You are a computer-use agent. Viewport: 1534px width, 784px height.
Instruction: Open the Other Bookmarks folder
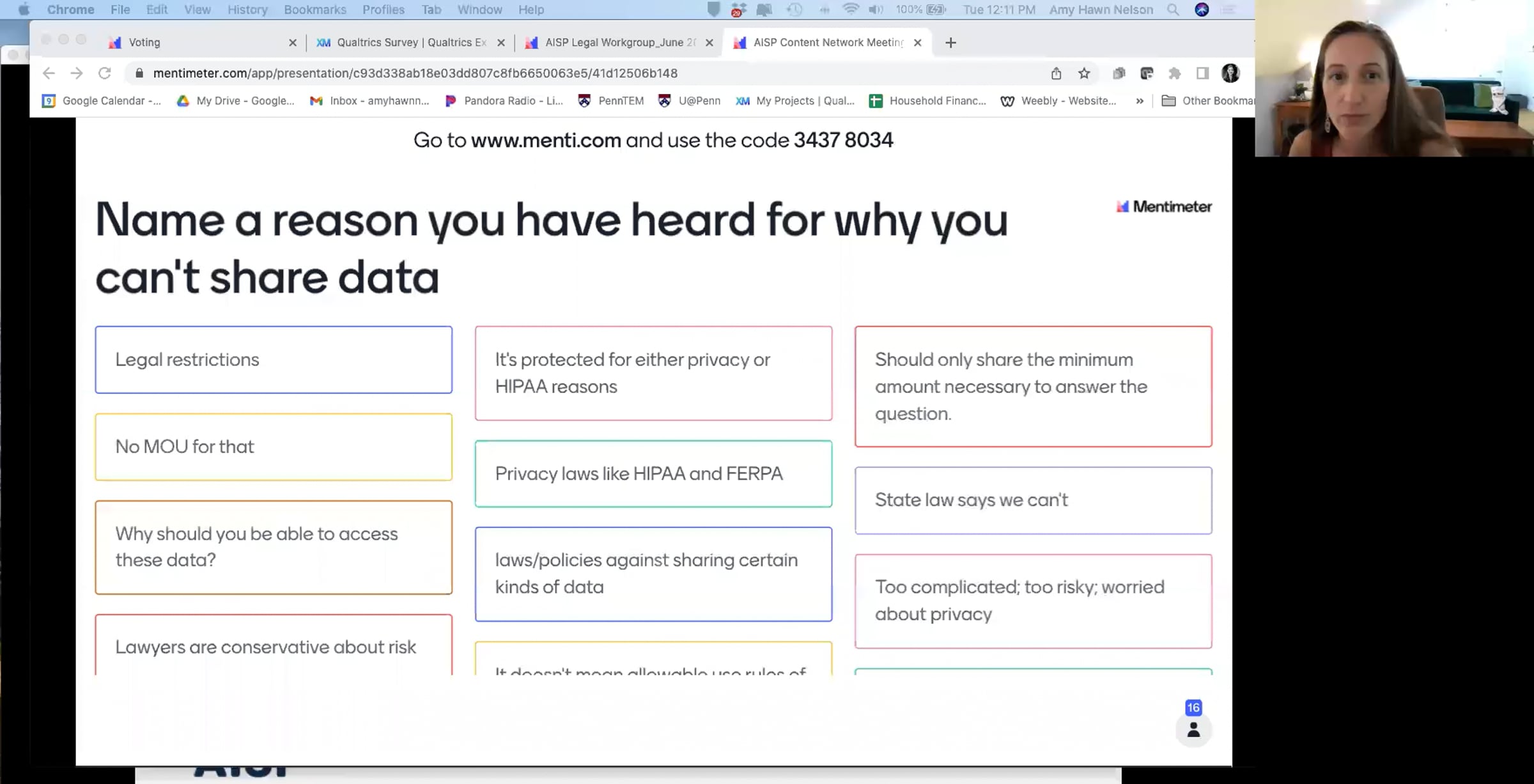(1207, 101)
